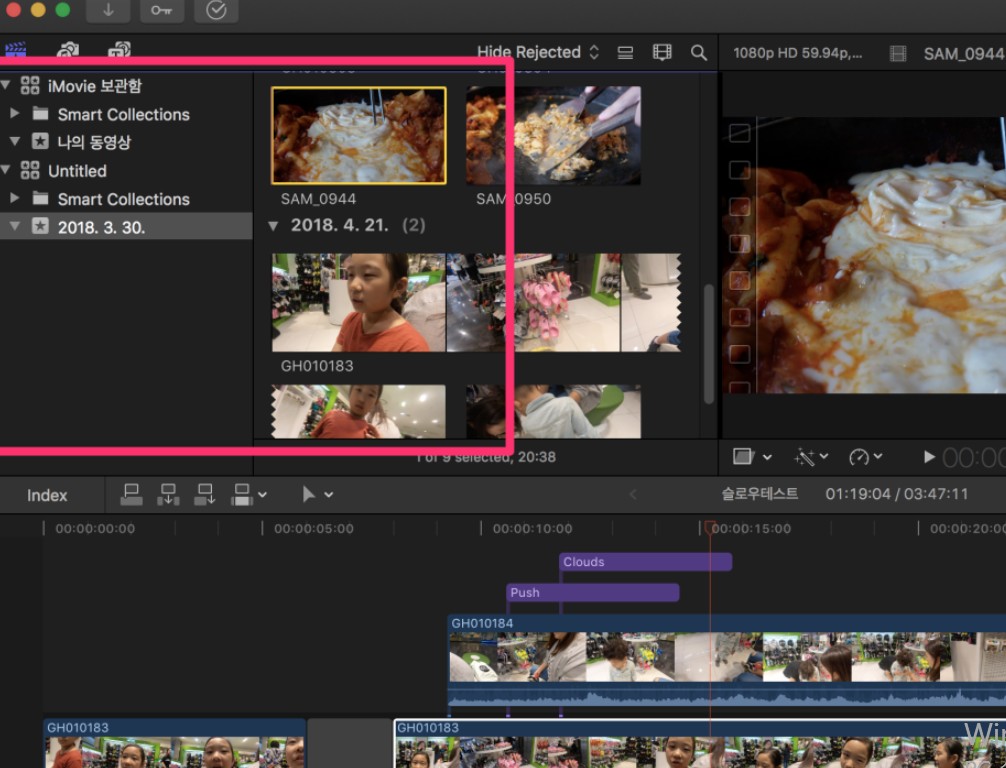Screen dimensions: 1006x768
Task: Click the Import Media arrow button
Action: (108, 10)
